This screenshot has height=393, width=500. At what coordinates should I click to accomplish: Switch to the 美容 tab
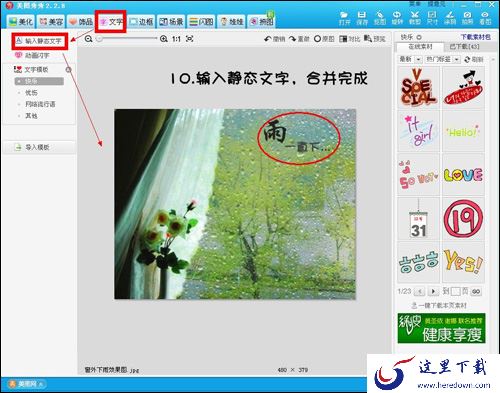pyautogui.click(x=51, y=22)
